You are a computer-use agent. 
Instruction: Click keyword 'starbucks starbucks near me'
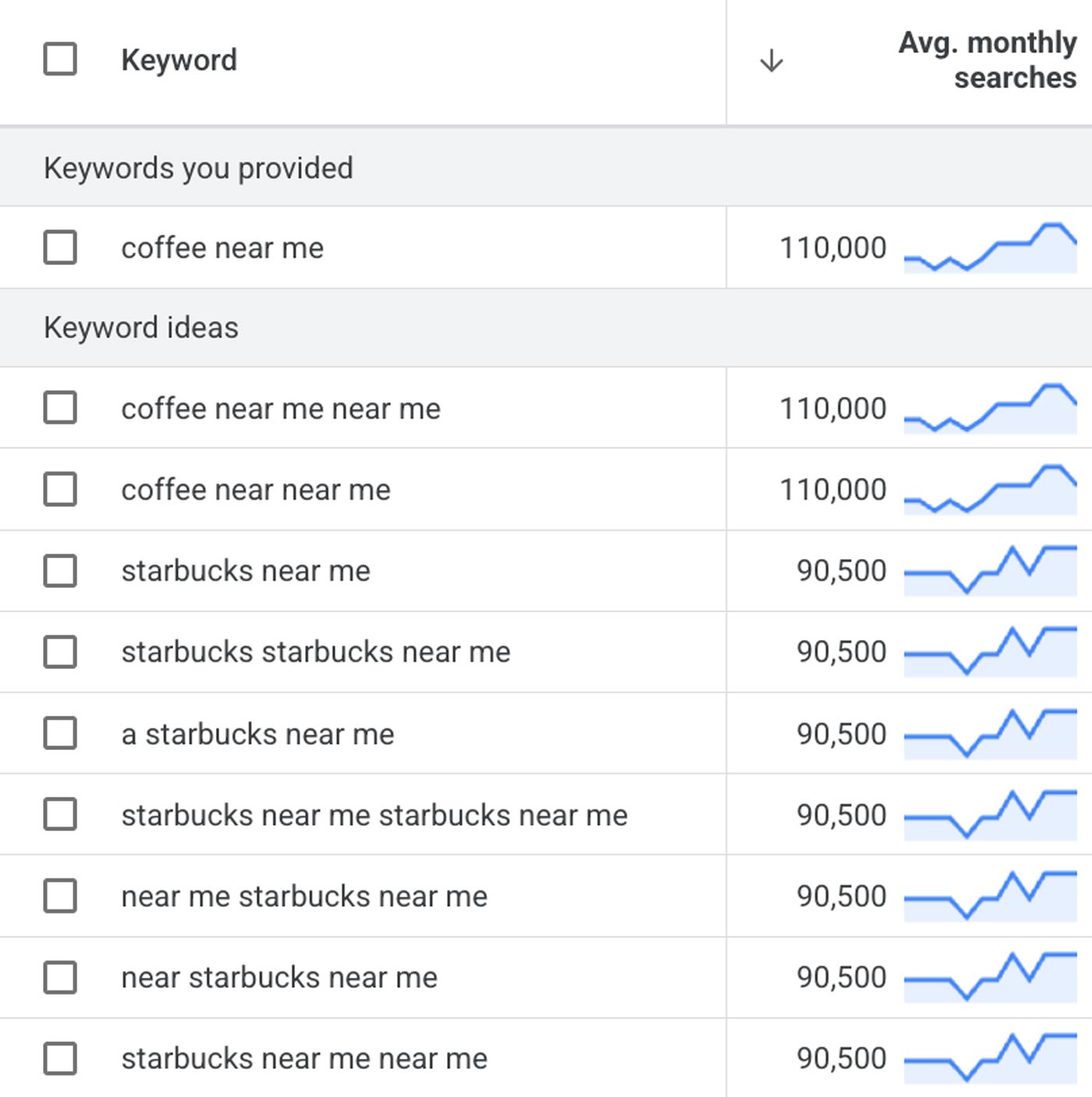(316, 652)
